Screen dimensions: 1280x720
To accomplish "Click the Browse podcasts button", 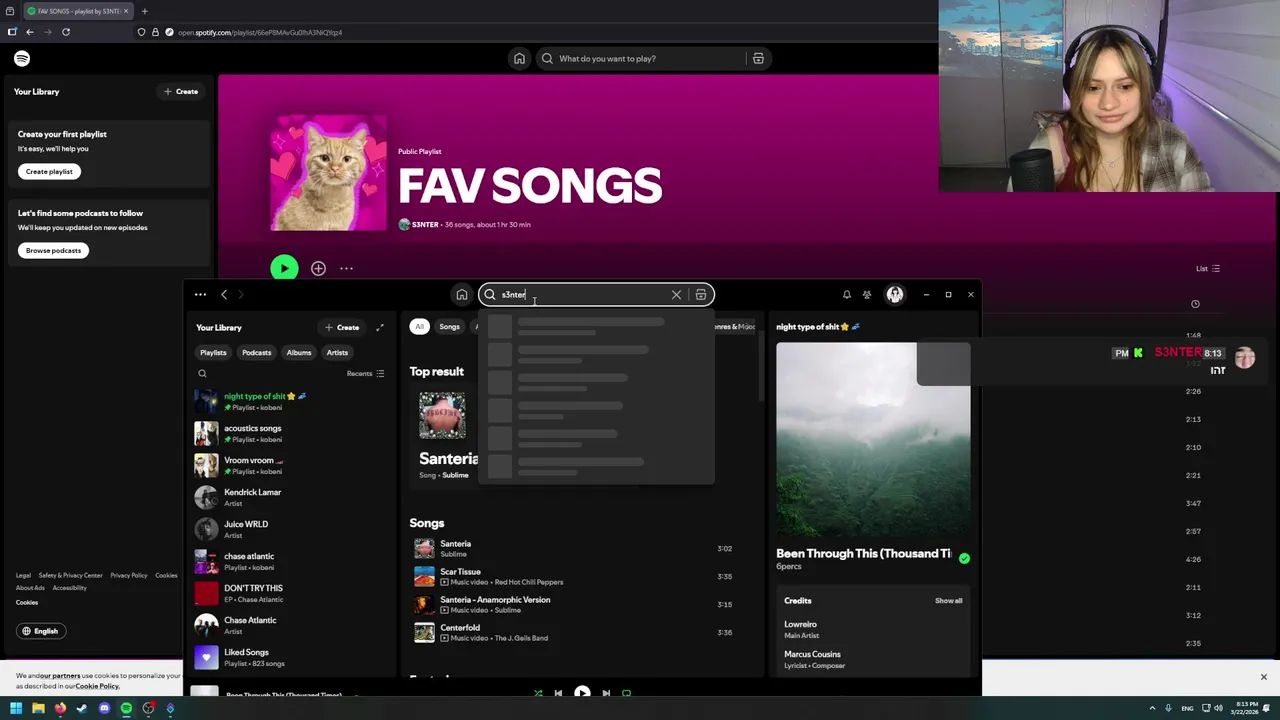I will tap(53, 250).
